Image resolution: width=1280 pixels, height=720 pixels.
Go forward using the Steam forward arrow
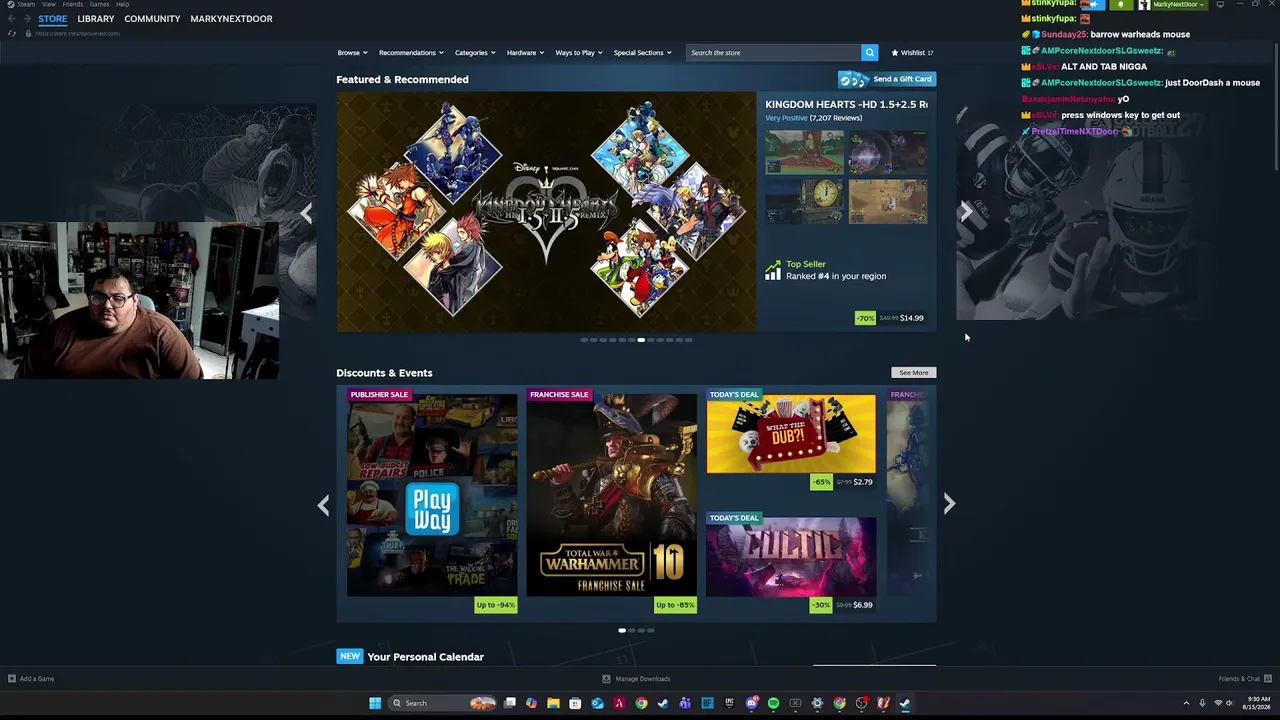[x=27, y=18]
